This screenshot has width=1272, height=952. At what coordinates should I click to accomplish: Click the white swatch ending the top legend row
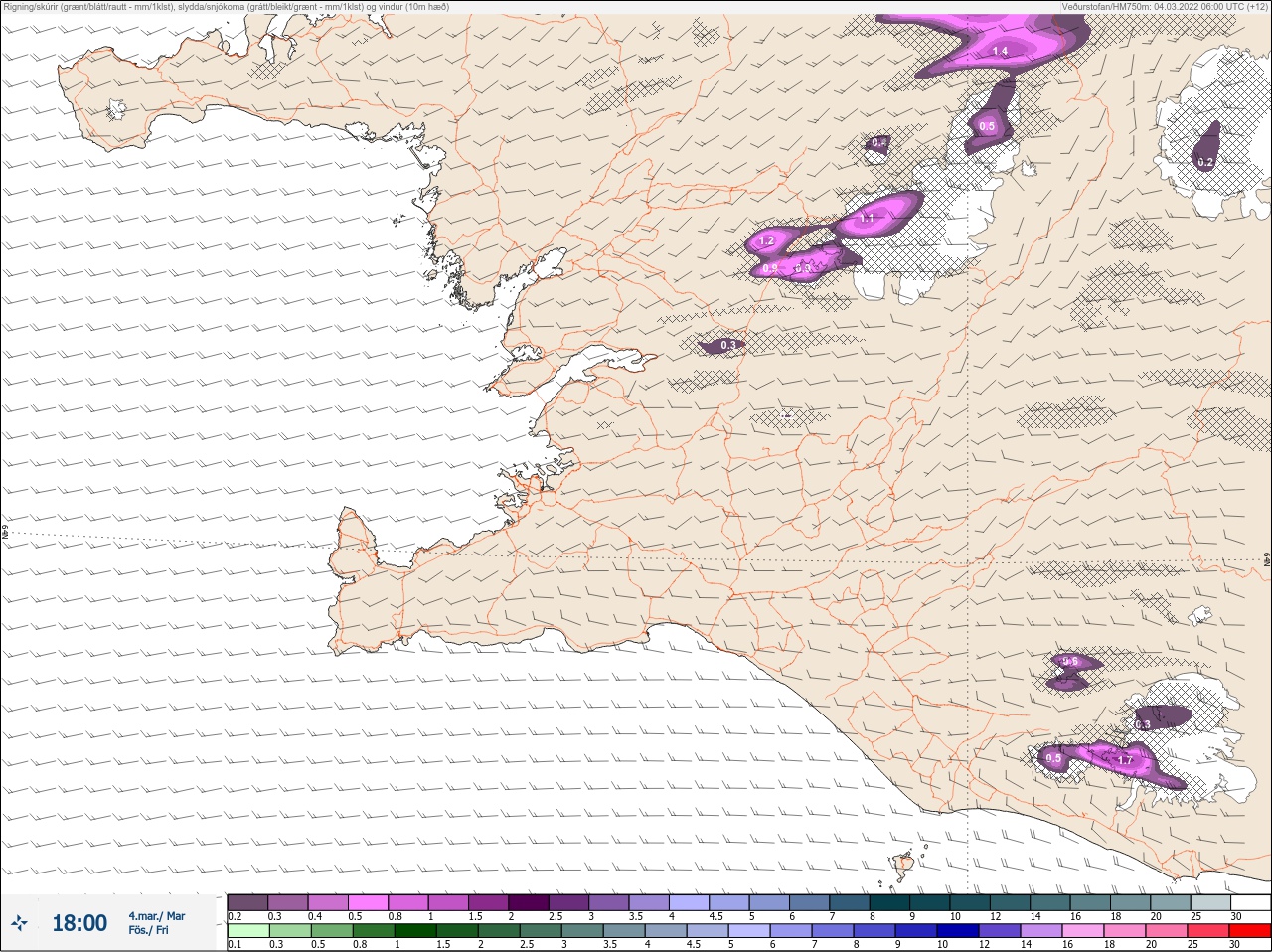click(x=1249, y=902)
